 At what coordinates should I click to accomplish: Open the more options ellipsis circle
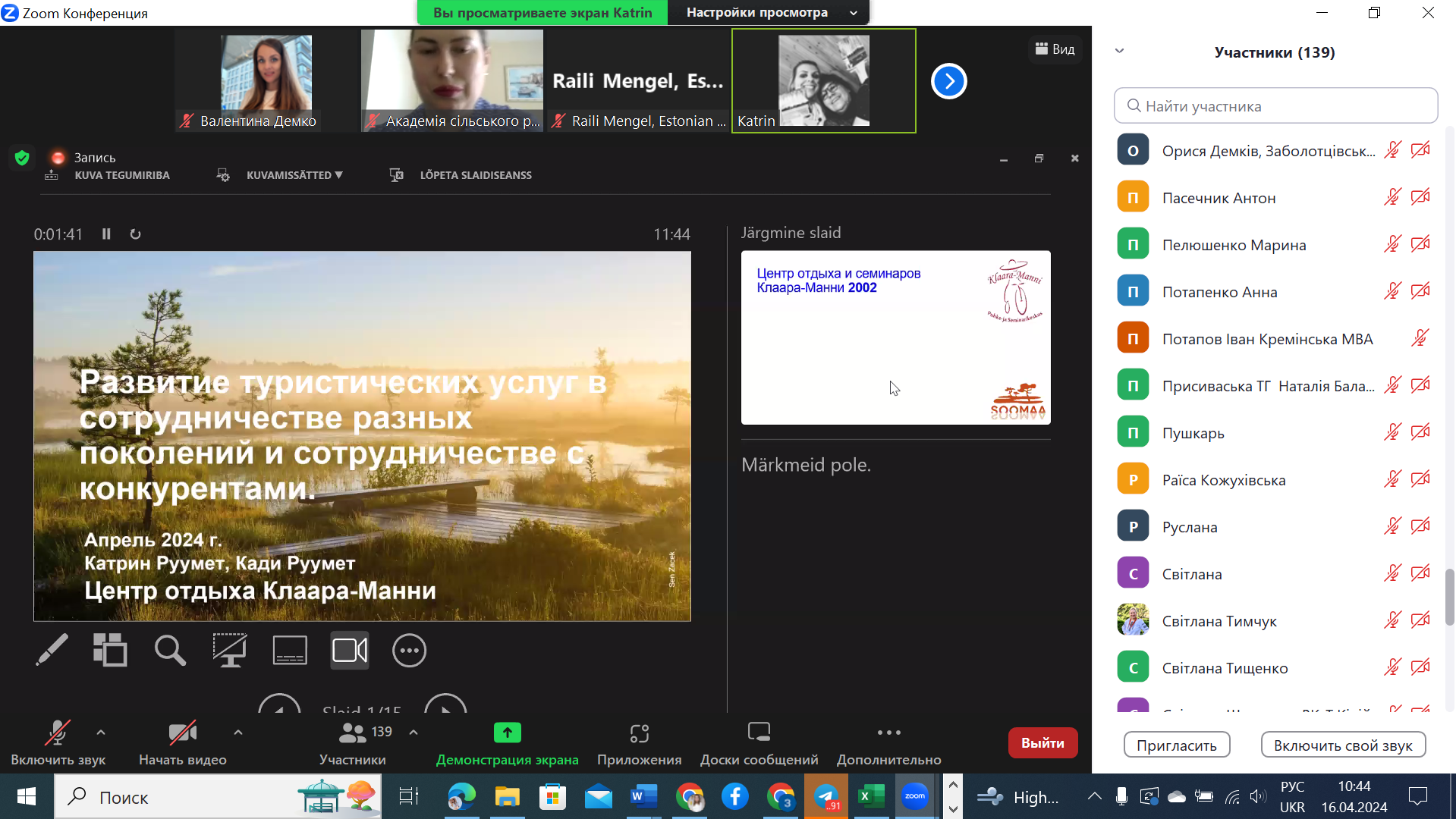(x=409, y=650)
